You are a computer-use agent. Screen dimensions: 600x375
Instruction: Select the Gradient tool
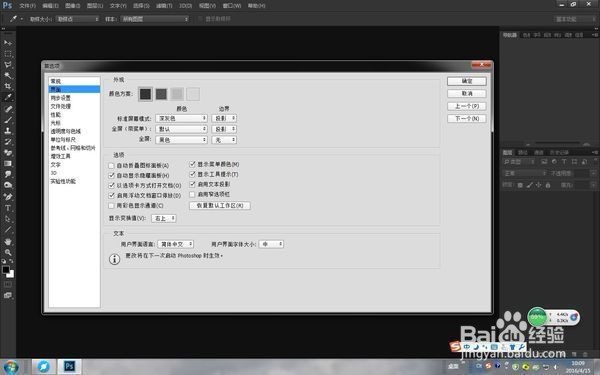point(8,163)
